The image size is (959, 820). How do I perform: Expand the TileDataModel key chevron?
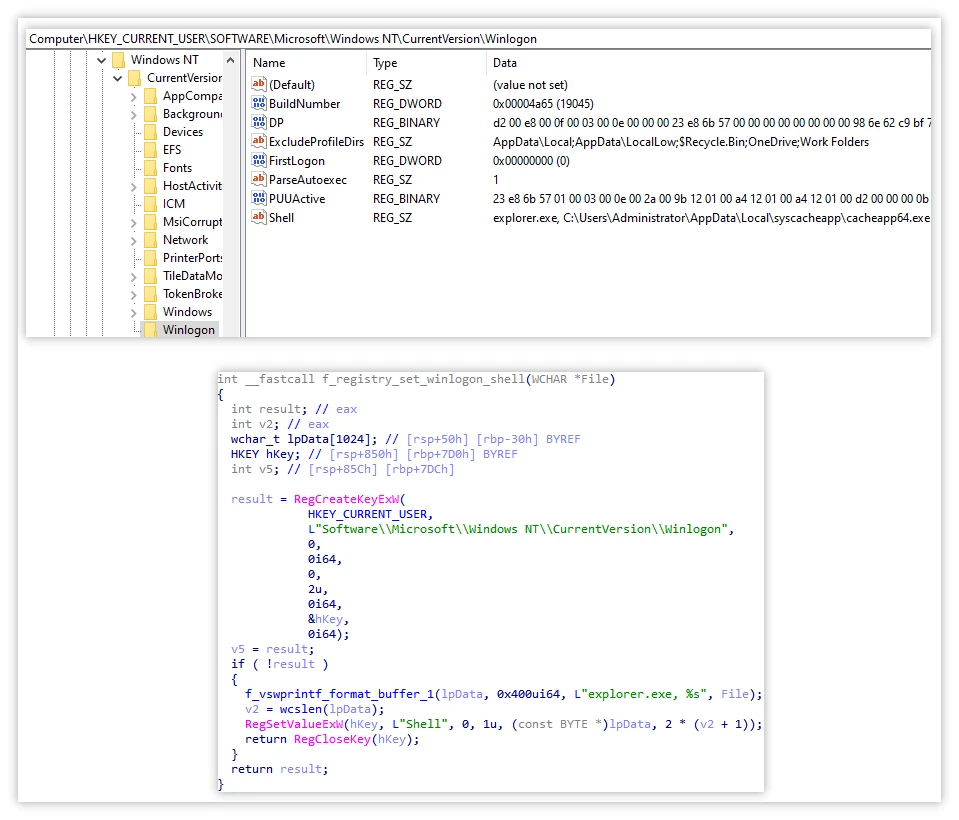[133, 276]
